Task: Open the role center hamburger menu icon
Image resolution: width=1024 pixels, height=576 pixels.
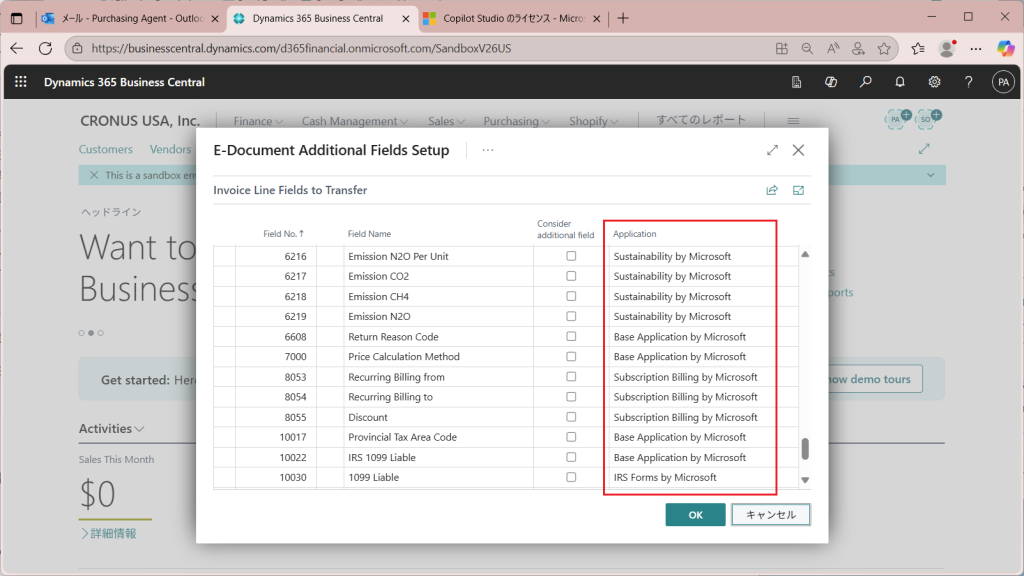Action: tap(793, 121)
